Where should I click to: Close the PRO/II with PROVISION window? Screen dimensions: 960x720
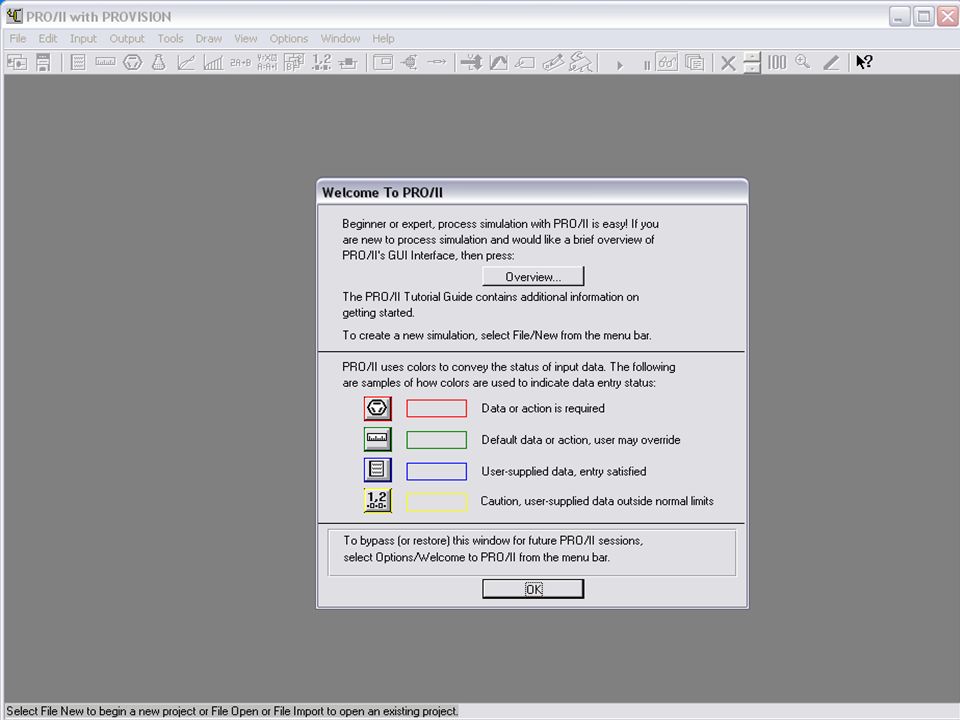point(948,17)
